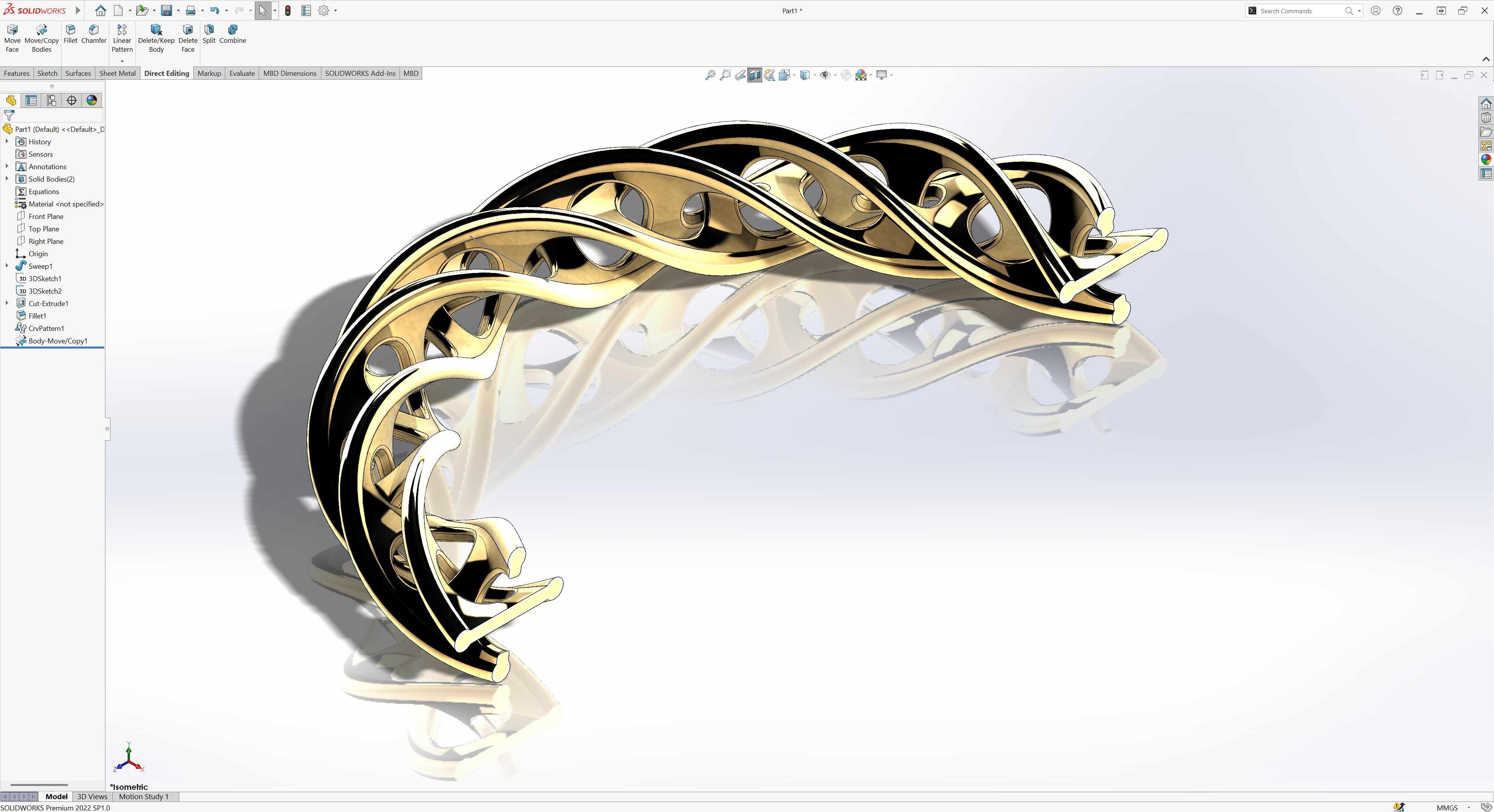The image size is (1494, 812).
Task: Open the Sheet Metal tab
Action: click(x=117, y=73)
